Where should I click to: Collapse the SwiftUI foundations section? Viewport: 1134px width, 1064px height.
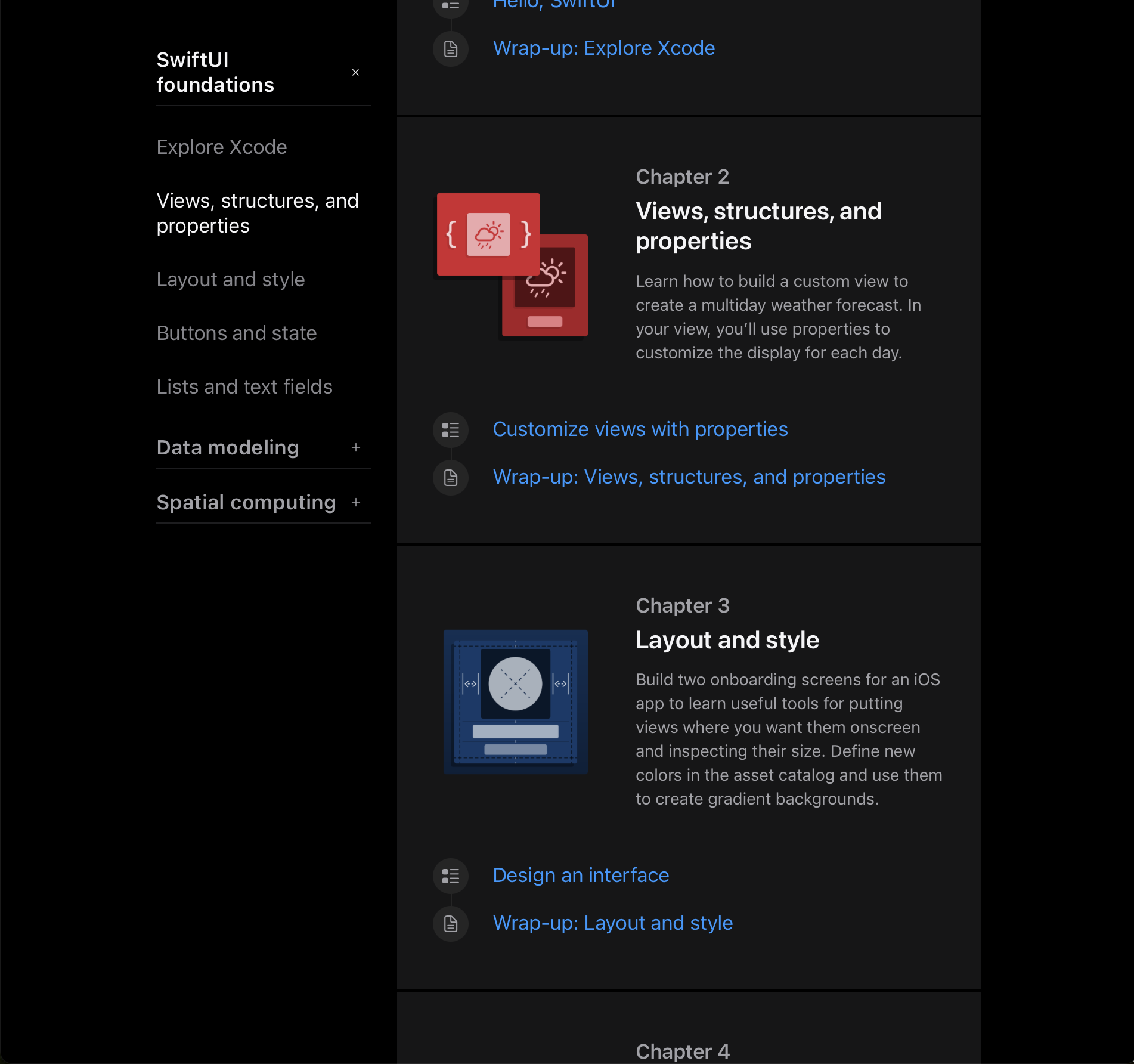[x=355, y=72]
